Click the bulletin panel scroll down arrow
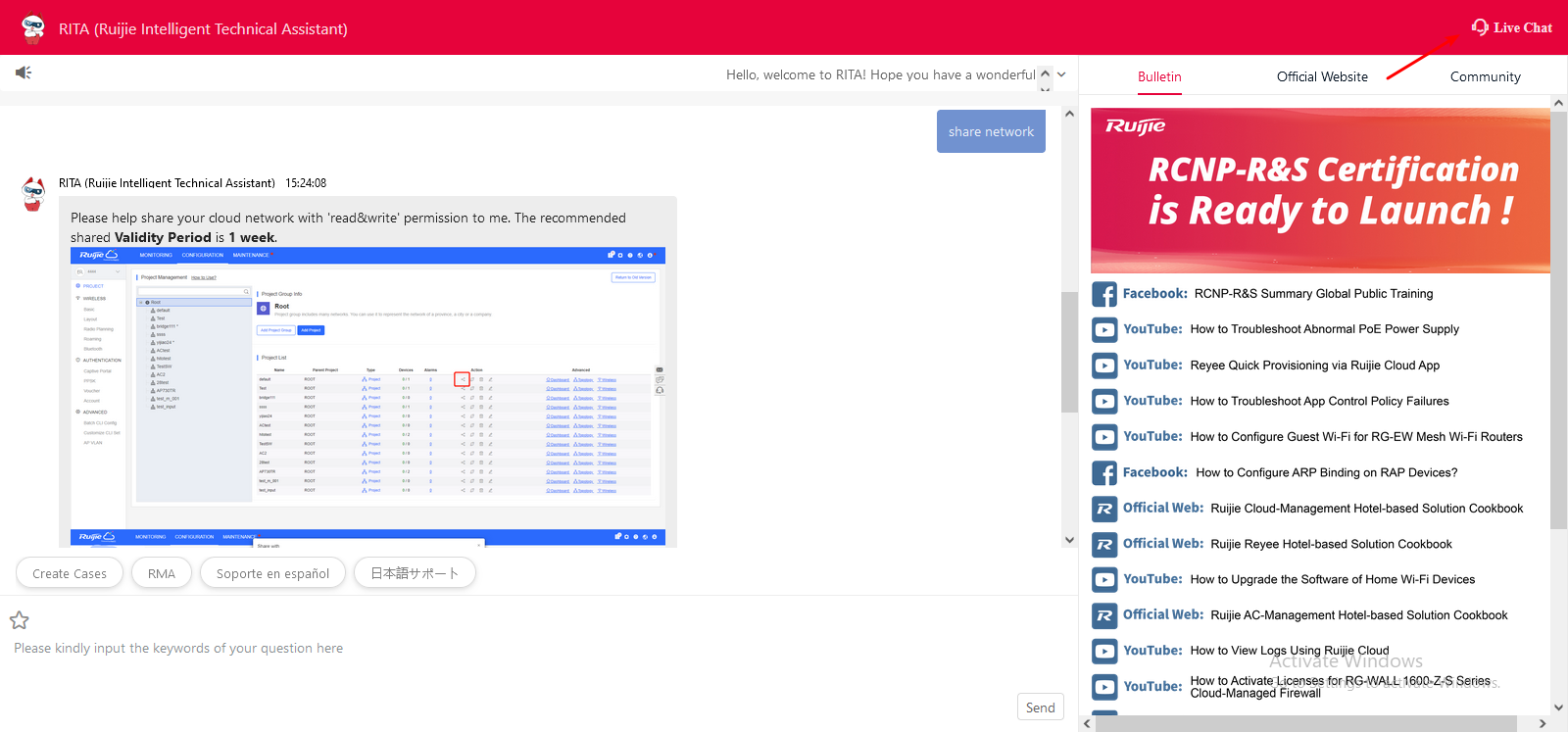Viewport: 1568px width, 732px height. tap(1558, 707)
